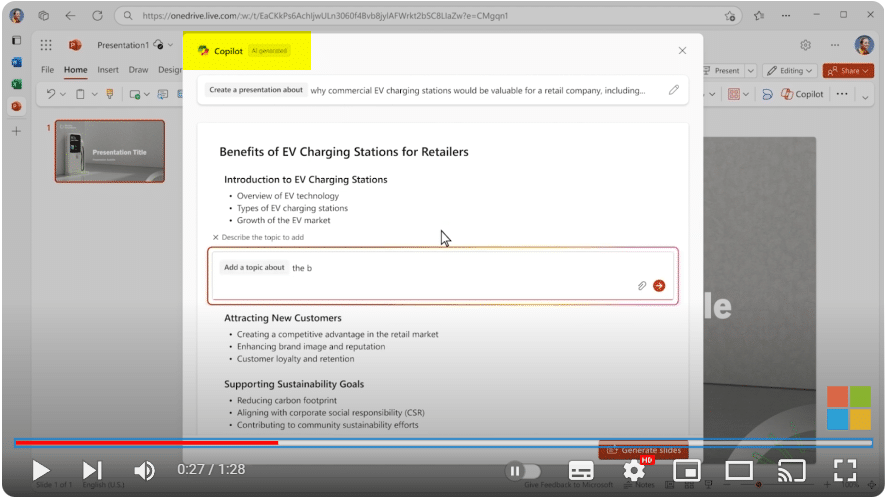Click the PowerPoint logo icon
The image size is (887, 499).
pos(75,45)
